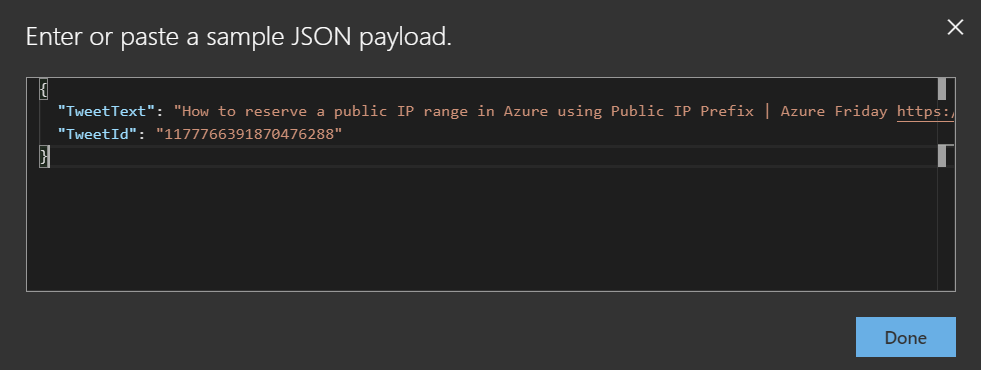This screenshot has height=370, width=981.
Task: Click the scrollbar thumb at top of editor
Action: point(942,89)
